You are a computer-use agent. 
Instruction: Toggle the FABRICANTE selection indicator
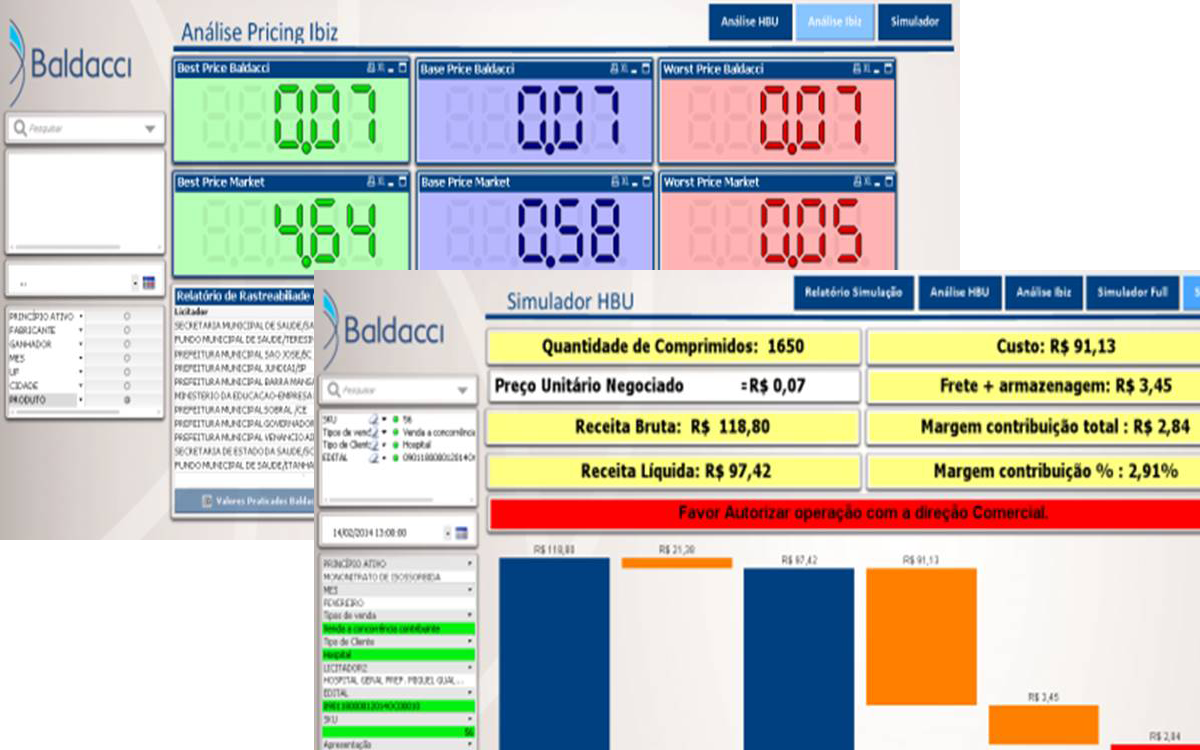coord(126,330)
